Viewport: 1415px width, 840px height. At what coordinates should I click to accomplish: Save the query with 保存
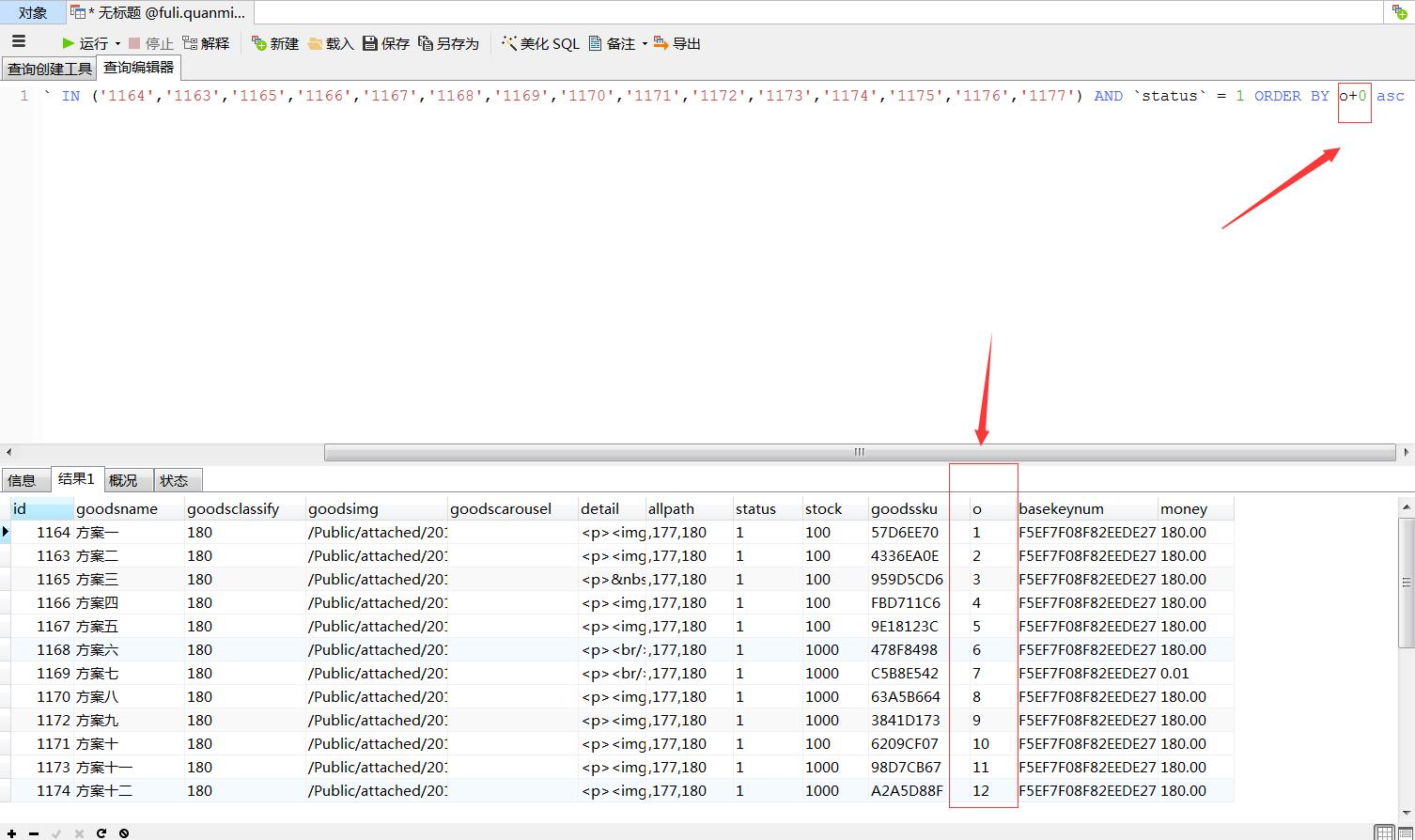coord(386,43)
